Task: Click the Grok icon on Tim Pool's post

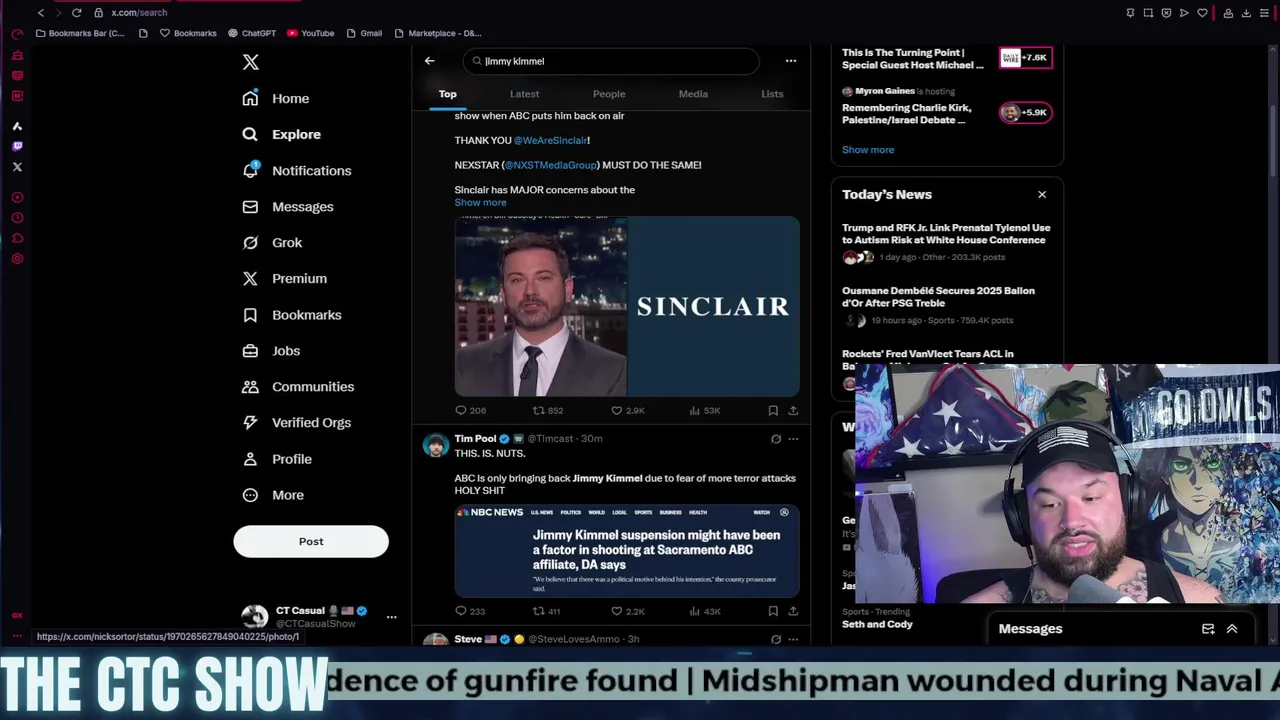Action: coord(775,438)
